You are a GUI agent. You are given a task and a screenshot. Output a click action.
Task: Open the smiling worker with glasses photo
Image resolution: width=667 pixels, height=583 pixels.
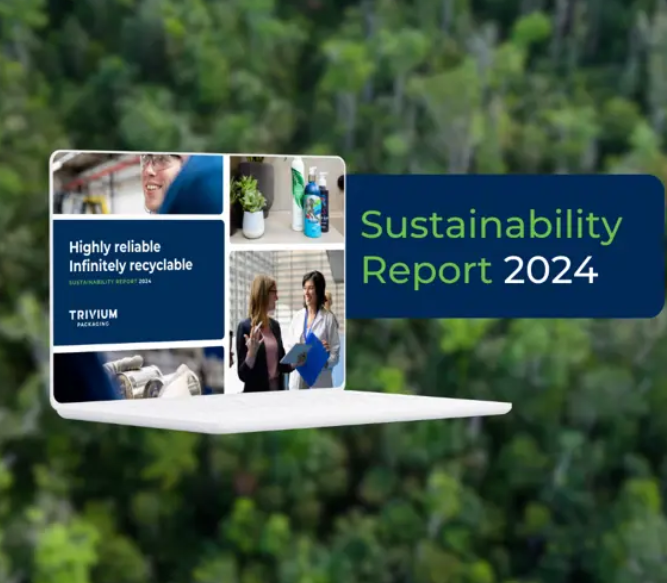tap(138, 185)
